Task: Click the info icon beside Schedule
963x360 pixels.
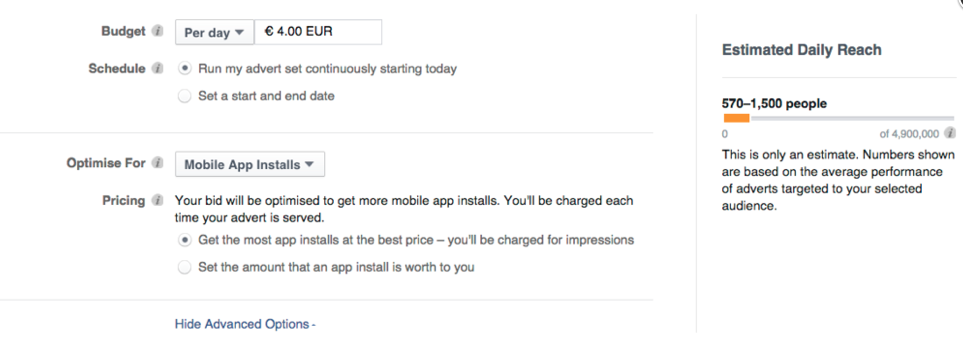Action: coord(158,69)
